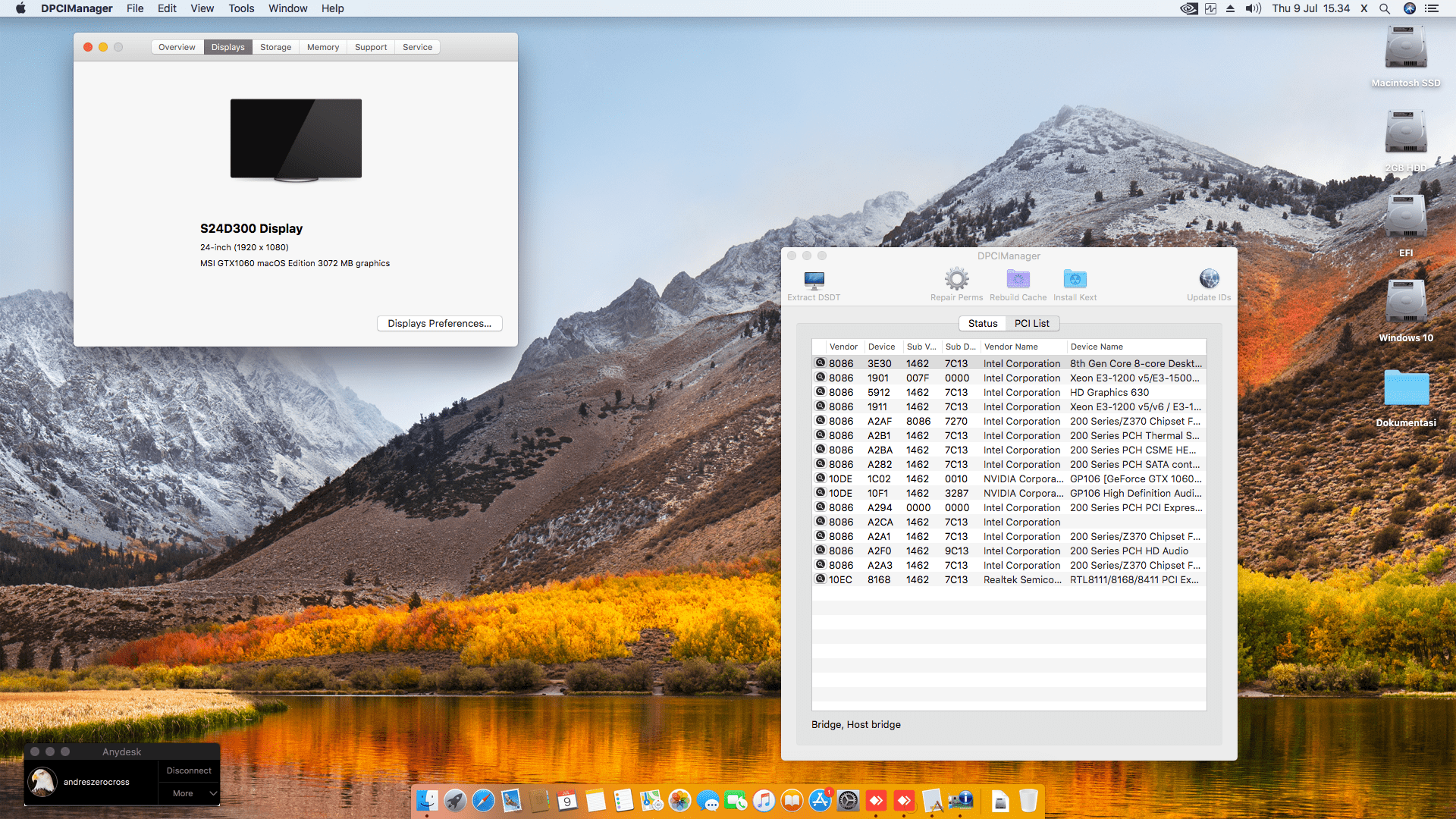
Task: Open Launchpad from the dock
Action: [455, 800]
